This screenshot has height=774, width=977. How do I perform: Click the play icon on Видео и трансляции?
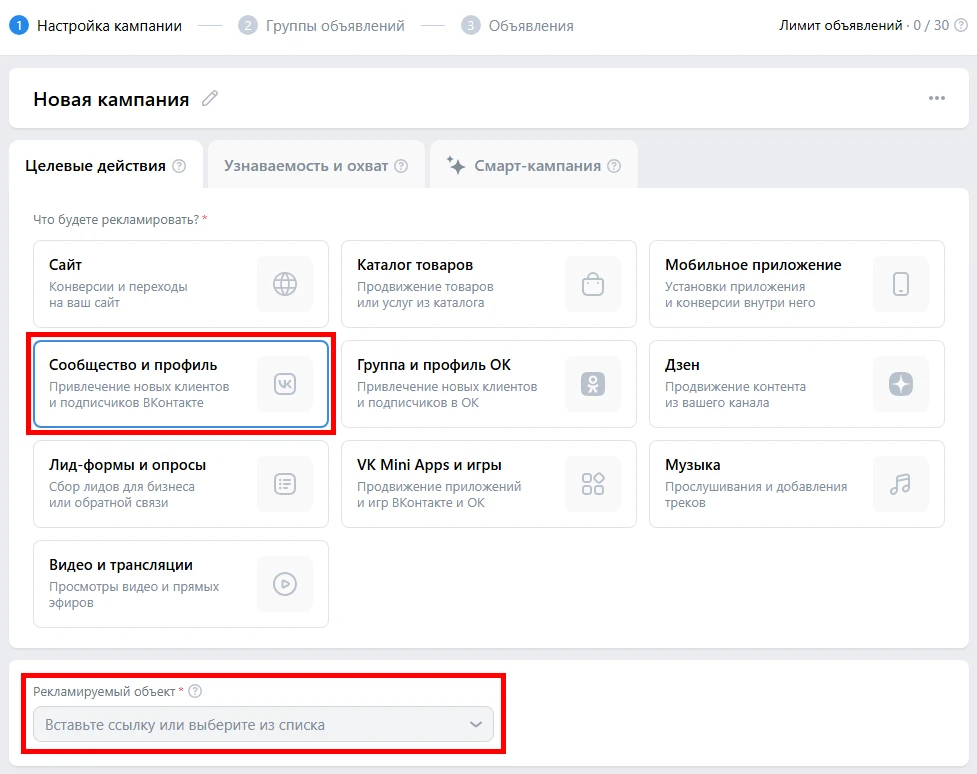click(285, 584)
